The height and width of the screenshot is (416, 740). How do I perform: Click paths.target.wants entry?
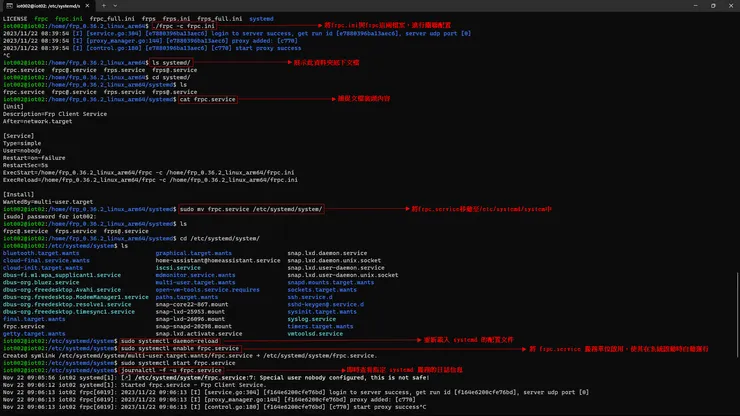pyautogui.click(x=186, y=297)
